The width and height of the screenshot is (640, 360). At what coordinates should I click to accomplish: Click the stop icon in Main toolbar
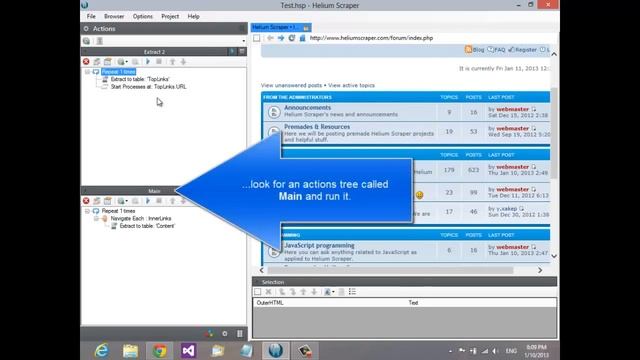[x=159, y=201]
